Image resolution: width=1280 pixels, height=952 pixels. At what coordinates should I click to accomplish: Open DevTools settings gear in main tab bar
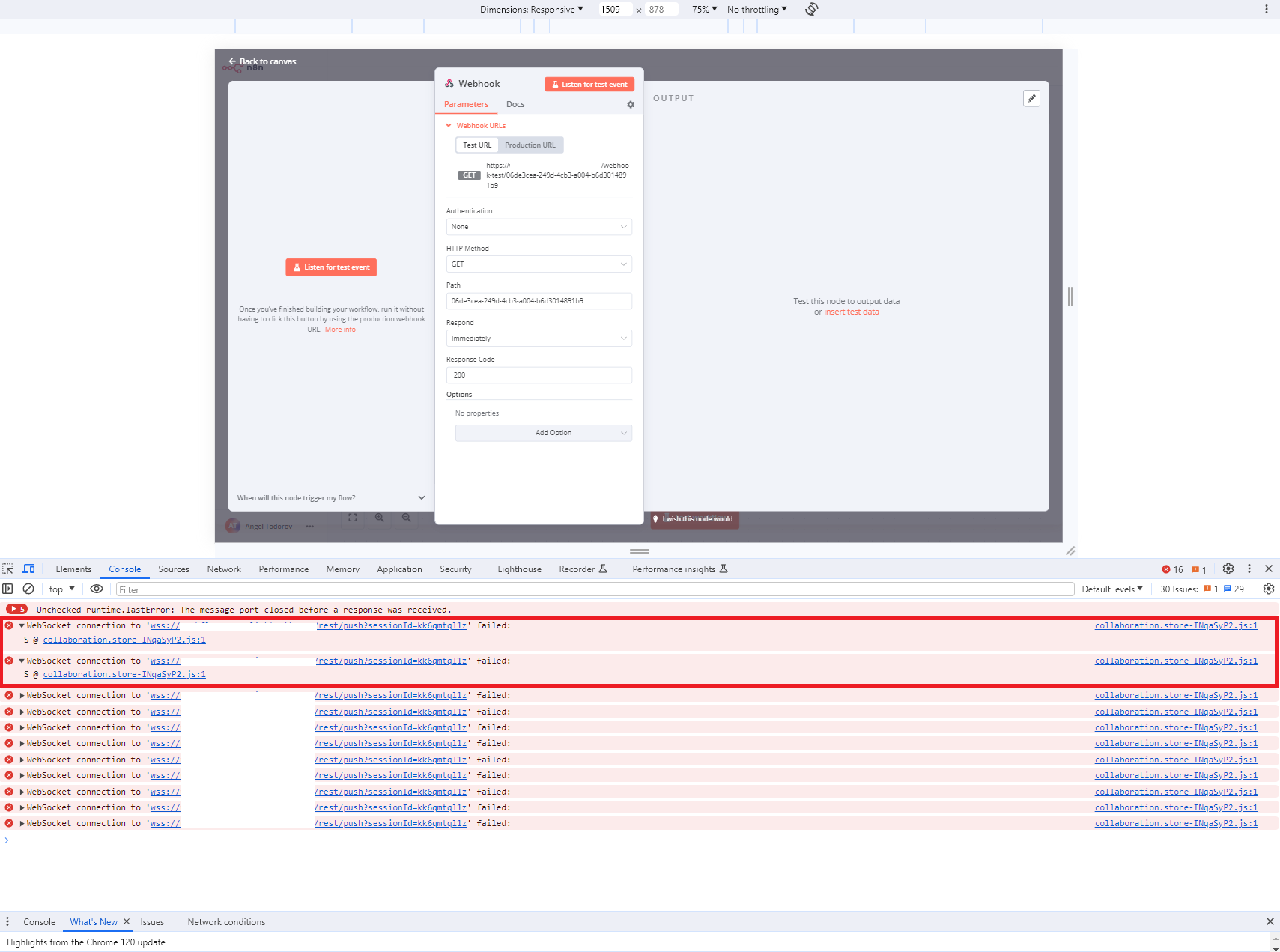point(1228,569)
